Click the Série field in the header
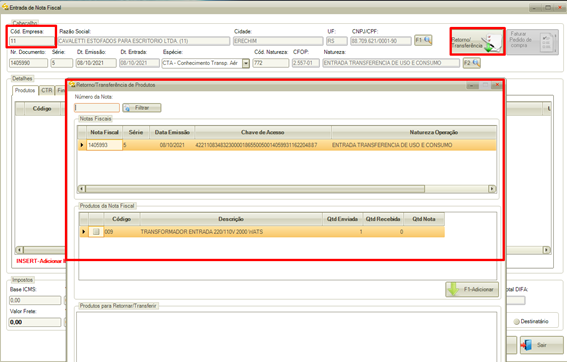 pyautogui.click(x=61, y=63)
